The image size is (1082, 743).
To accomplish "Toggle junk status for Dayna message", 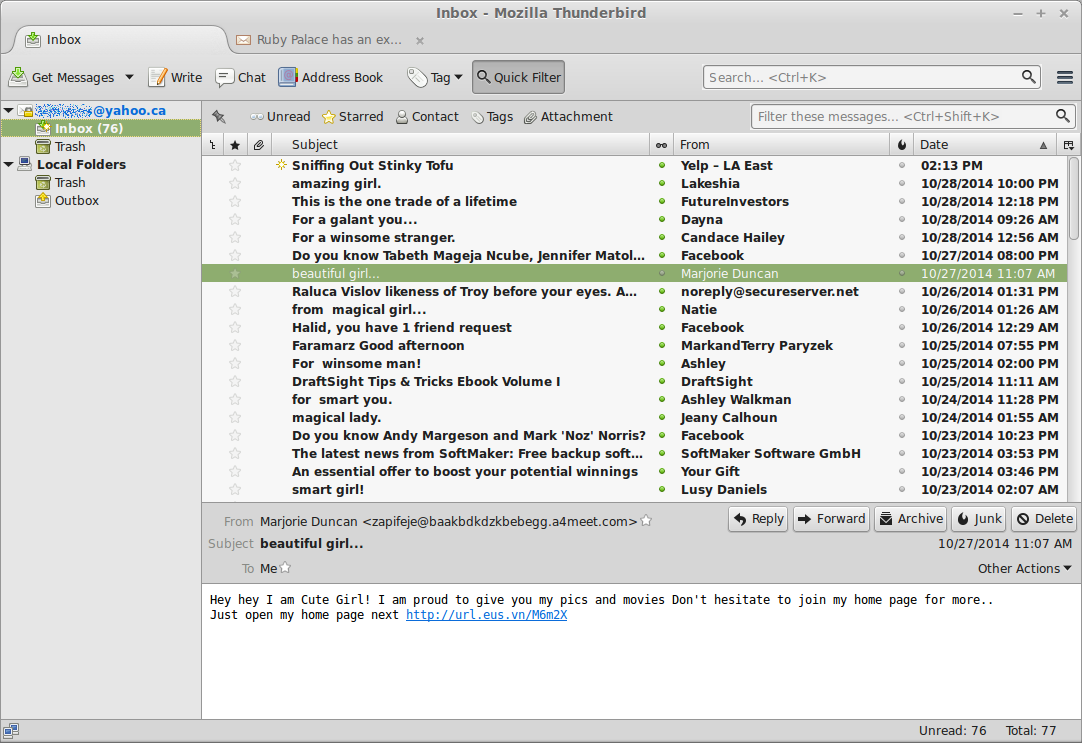I will [902, 219].
